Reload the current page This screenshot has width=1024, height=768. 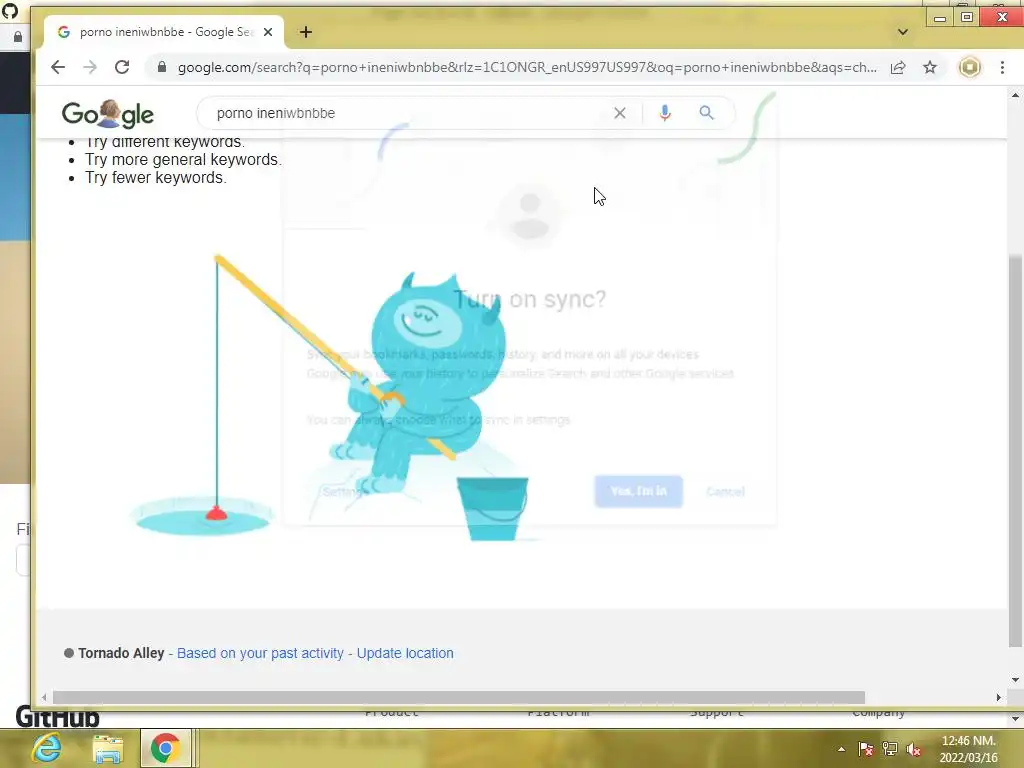point(122,67)
